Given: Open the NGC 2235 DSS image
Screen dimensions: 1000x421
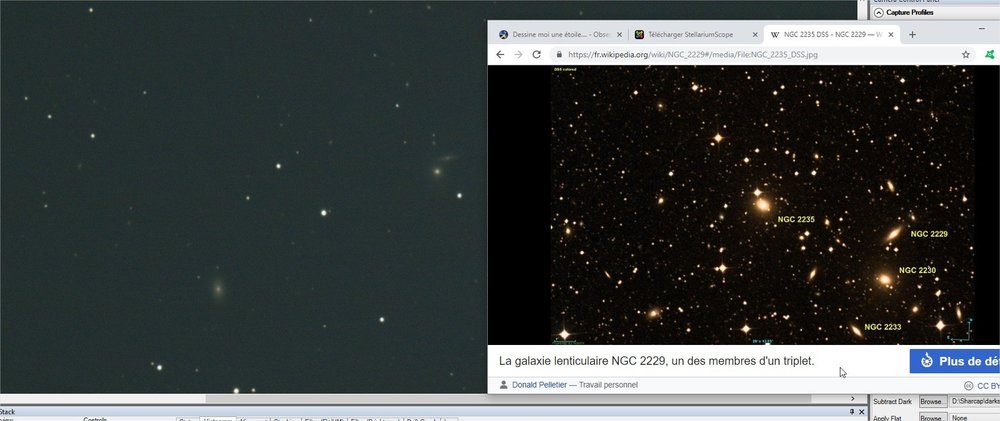Looking at the screenshot, I should pos(762,204).
